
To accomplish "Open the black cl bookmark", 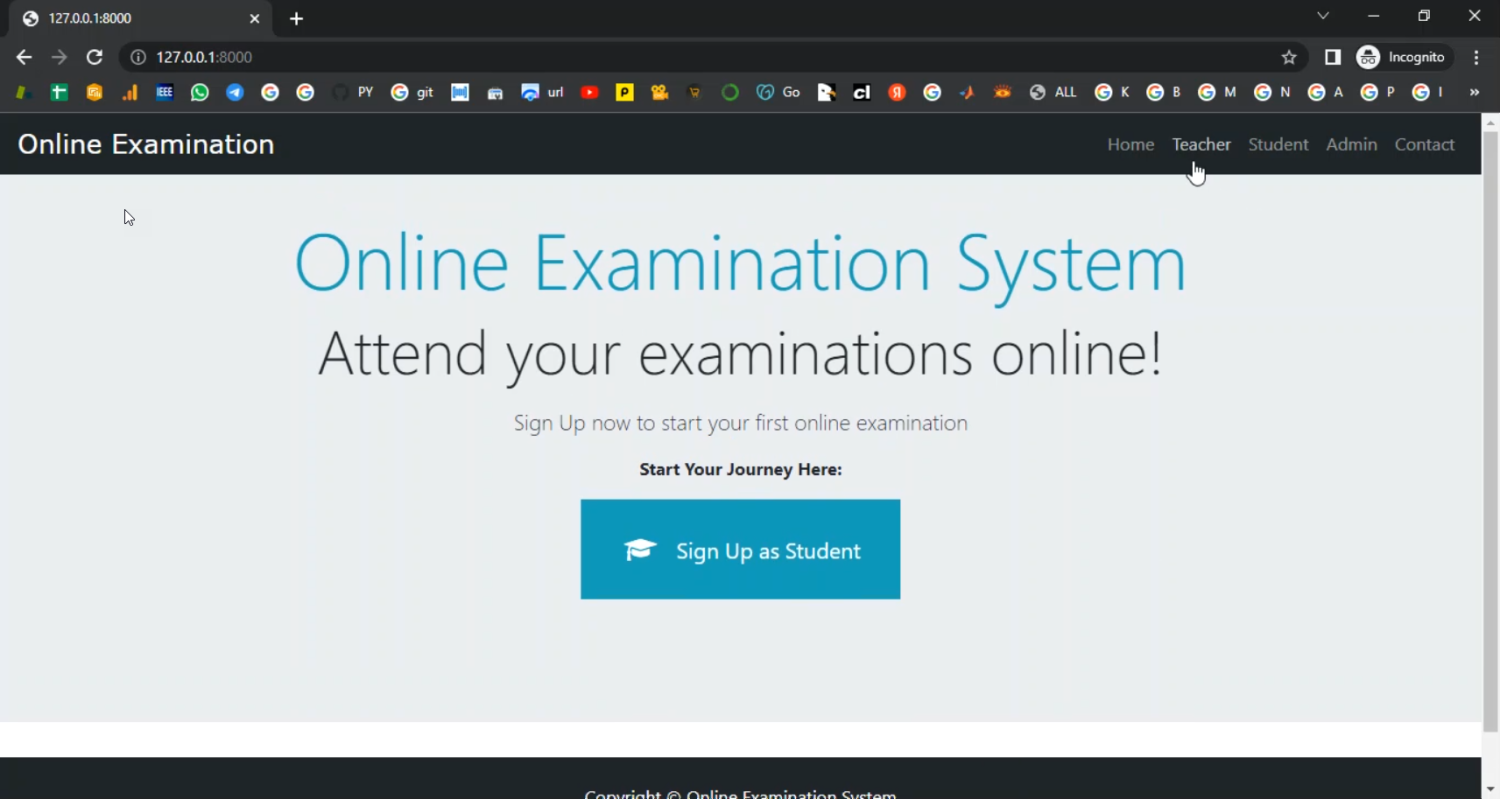I will 862,92.
